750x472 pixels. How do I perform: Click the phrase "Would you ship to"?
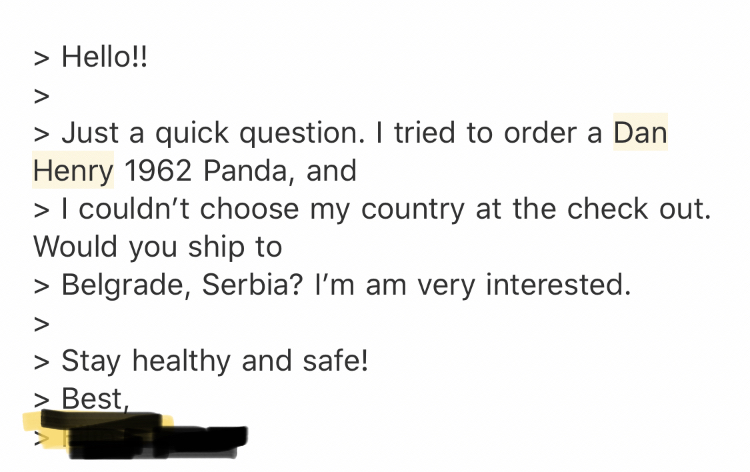[158, 246]
